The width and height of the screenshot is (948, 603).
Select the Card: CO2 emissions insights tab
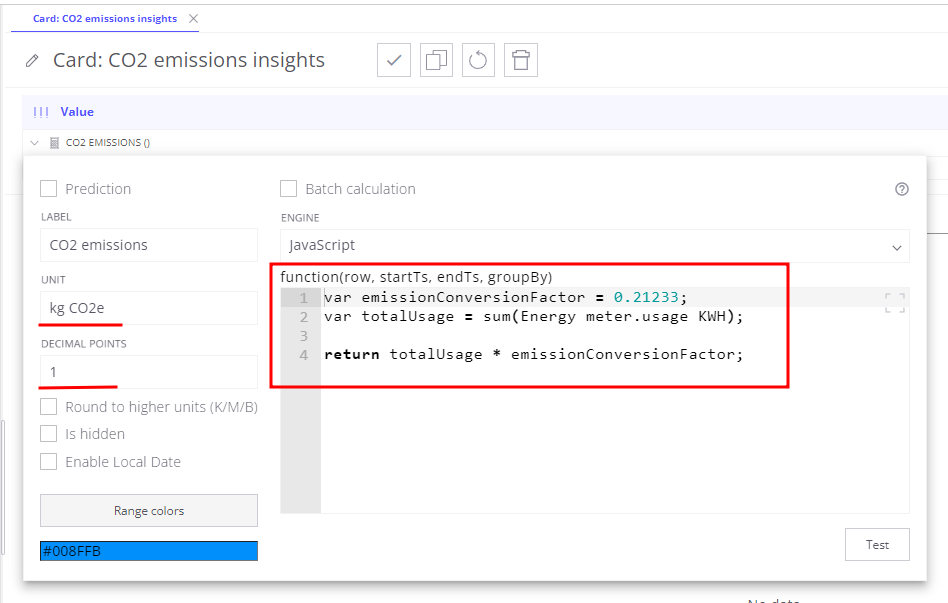(x=105, y=19)
